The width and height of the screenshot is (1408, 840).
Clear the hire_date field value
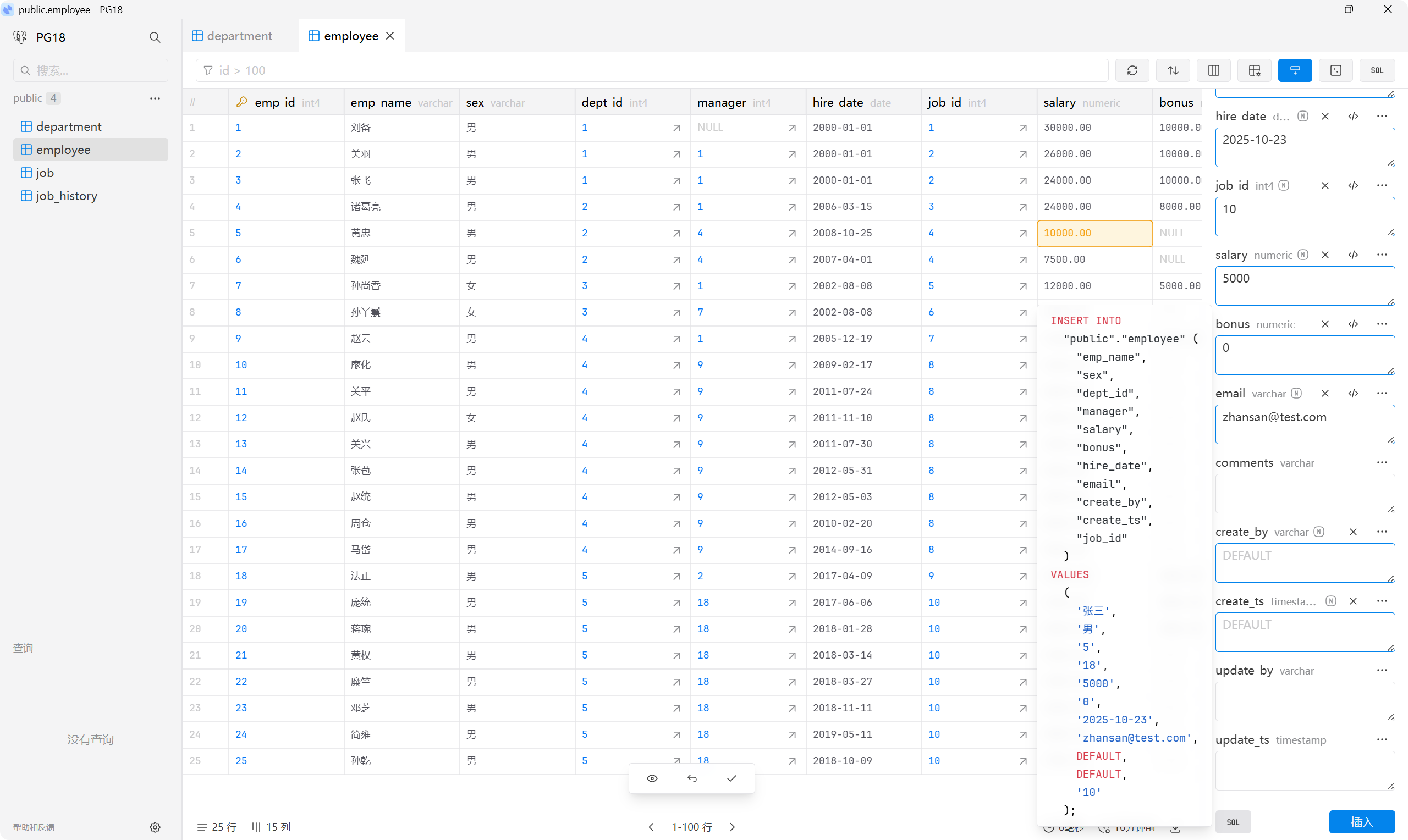coord(1325,116)
